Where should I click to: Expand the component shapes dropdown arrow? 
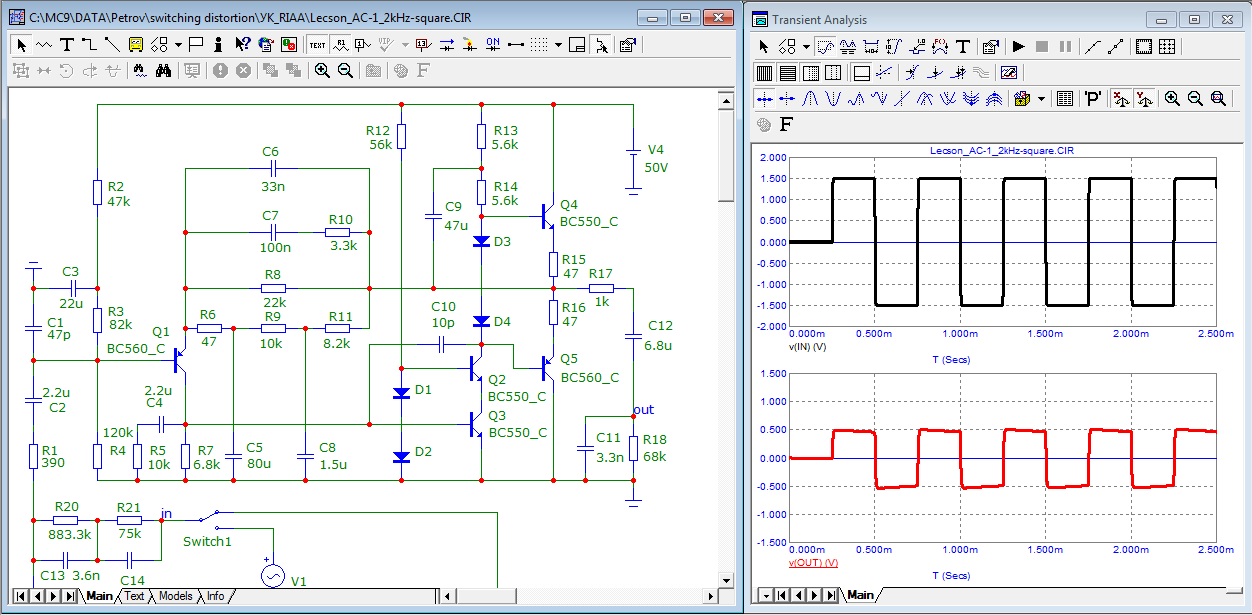pos(177,45)
